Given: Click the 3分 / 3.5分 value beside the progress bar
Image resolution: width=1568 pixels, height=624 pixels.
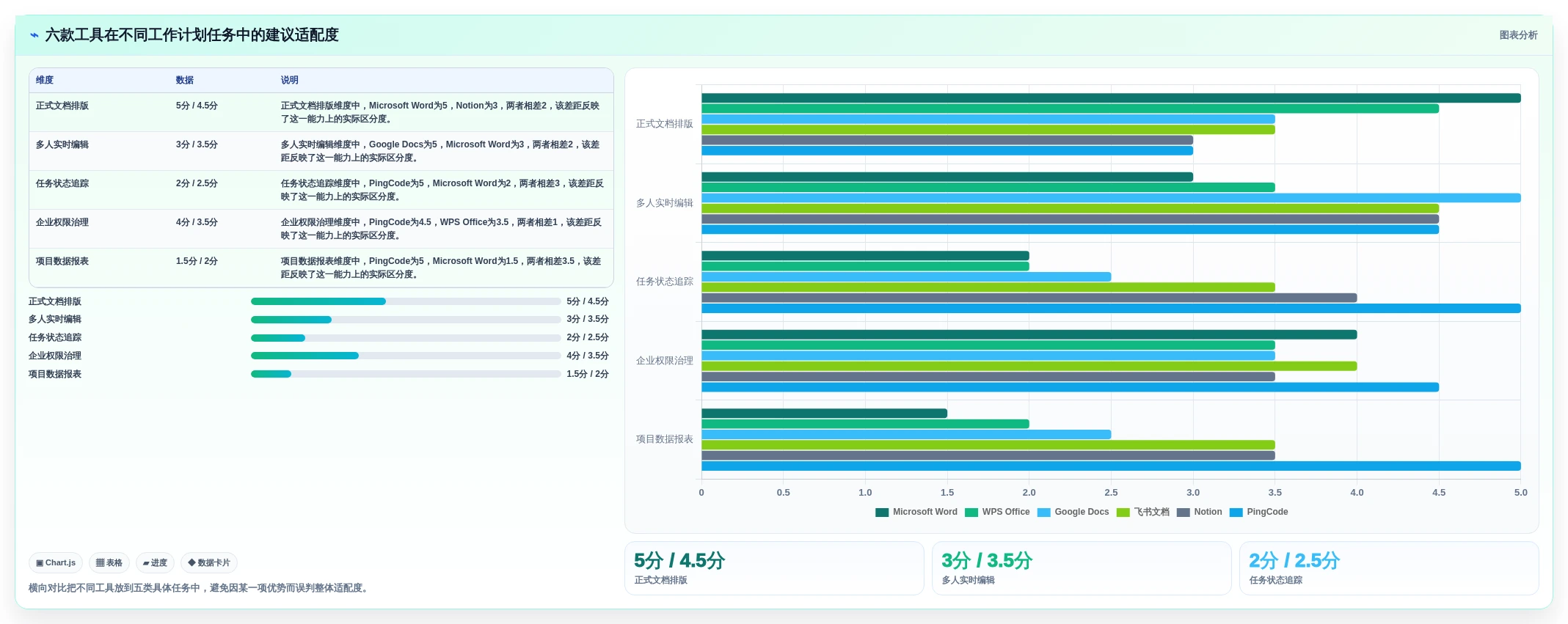Looking at the screenshot, I should 588,320.
